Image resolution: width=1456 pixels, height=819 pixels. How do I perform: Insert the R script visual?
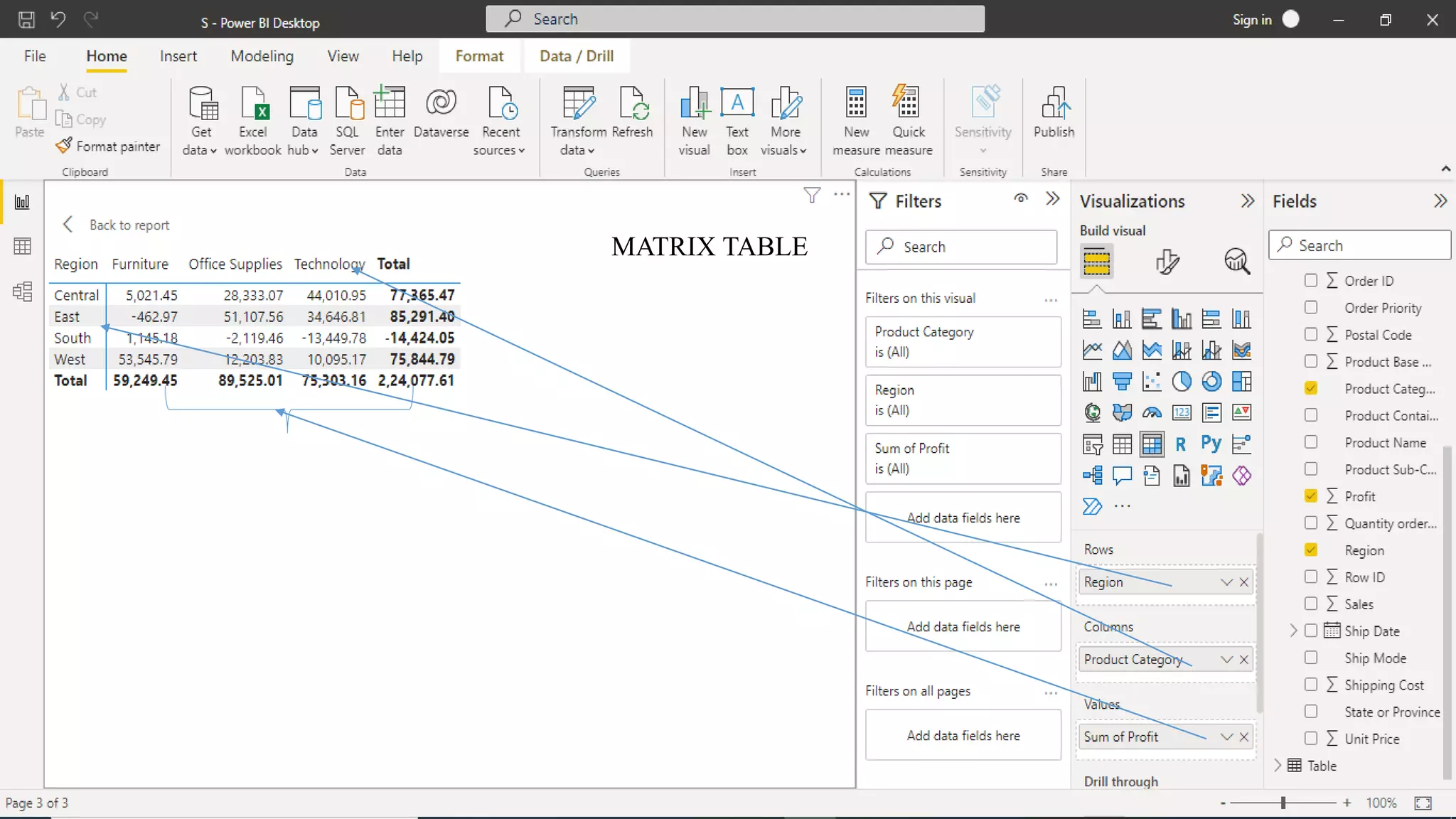tap(1181, 444)
